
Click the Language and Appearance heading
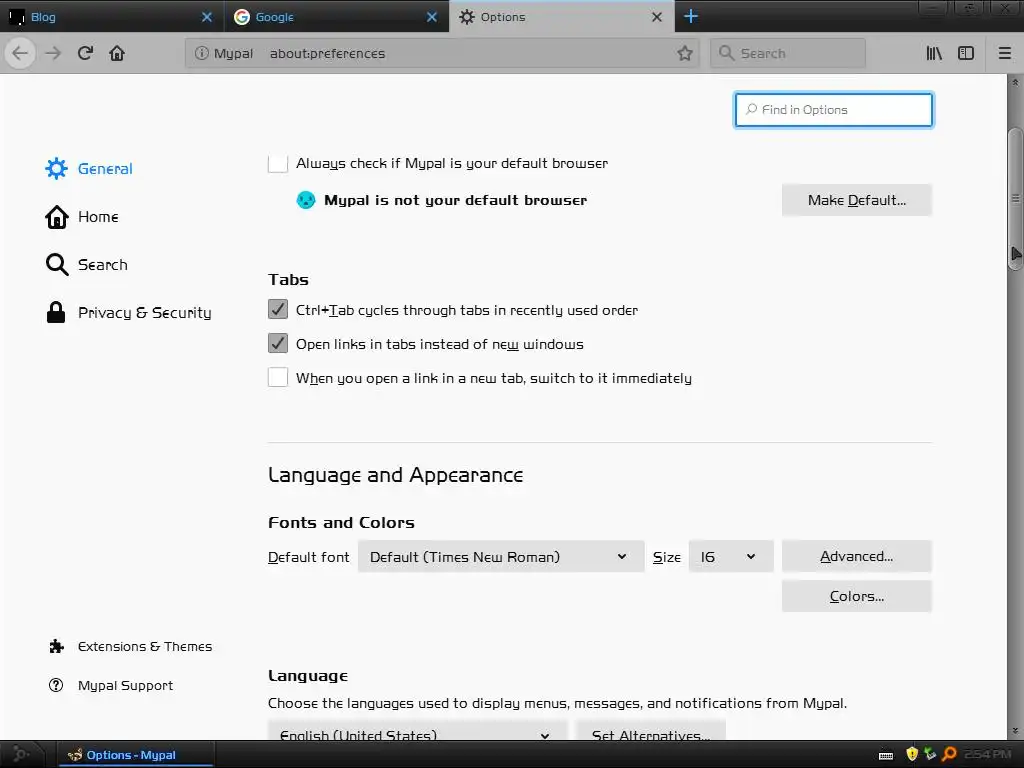point(395,475)
